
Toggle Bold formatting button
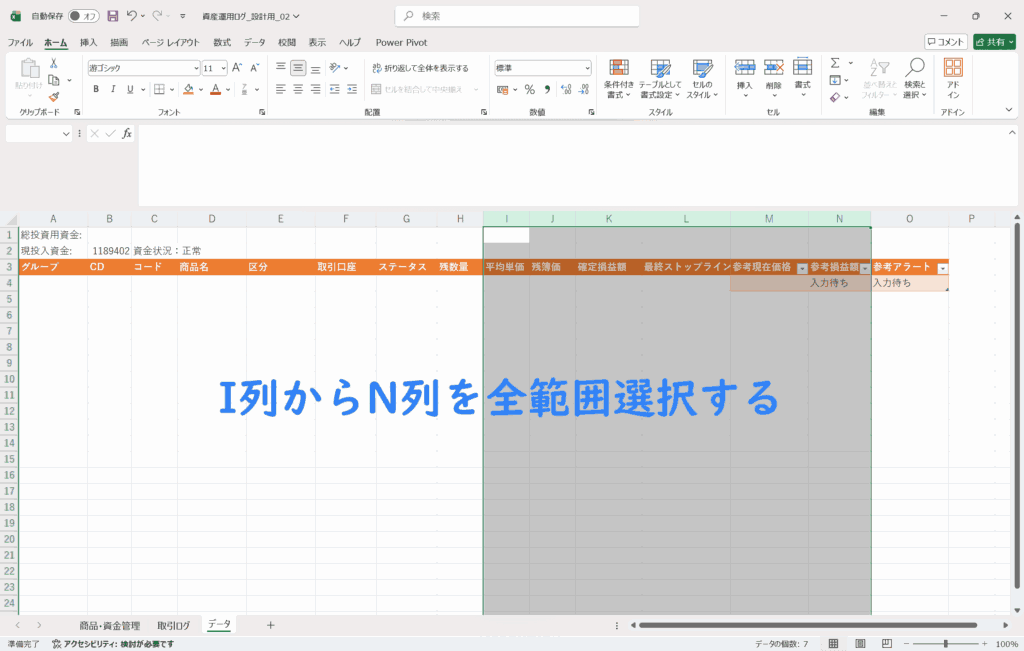[97, 89]
